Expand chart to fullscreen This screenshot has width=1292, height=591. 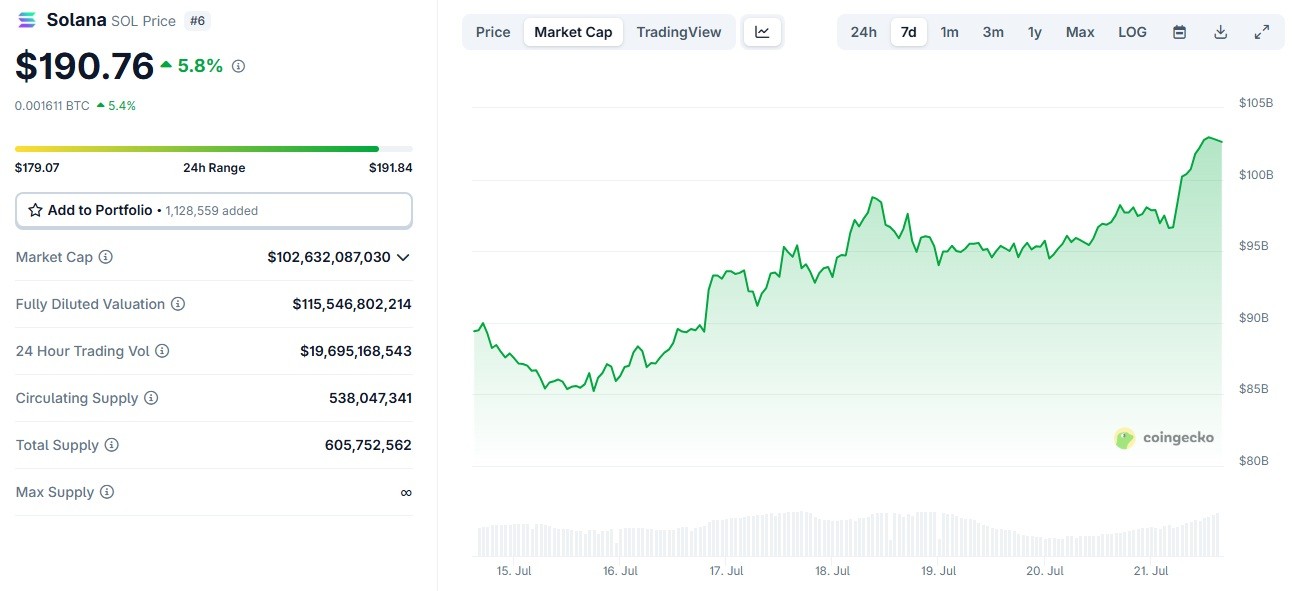coord(1262,32)
